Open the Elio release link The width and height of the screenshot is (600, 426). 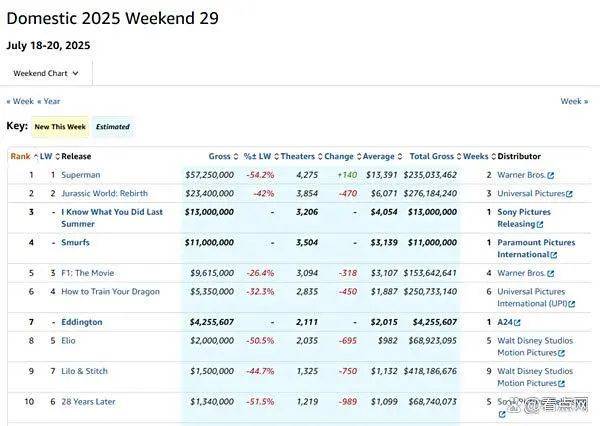click(68, 340)
